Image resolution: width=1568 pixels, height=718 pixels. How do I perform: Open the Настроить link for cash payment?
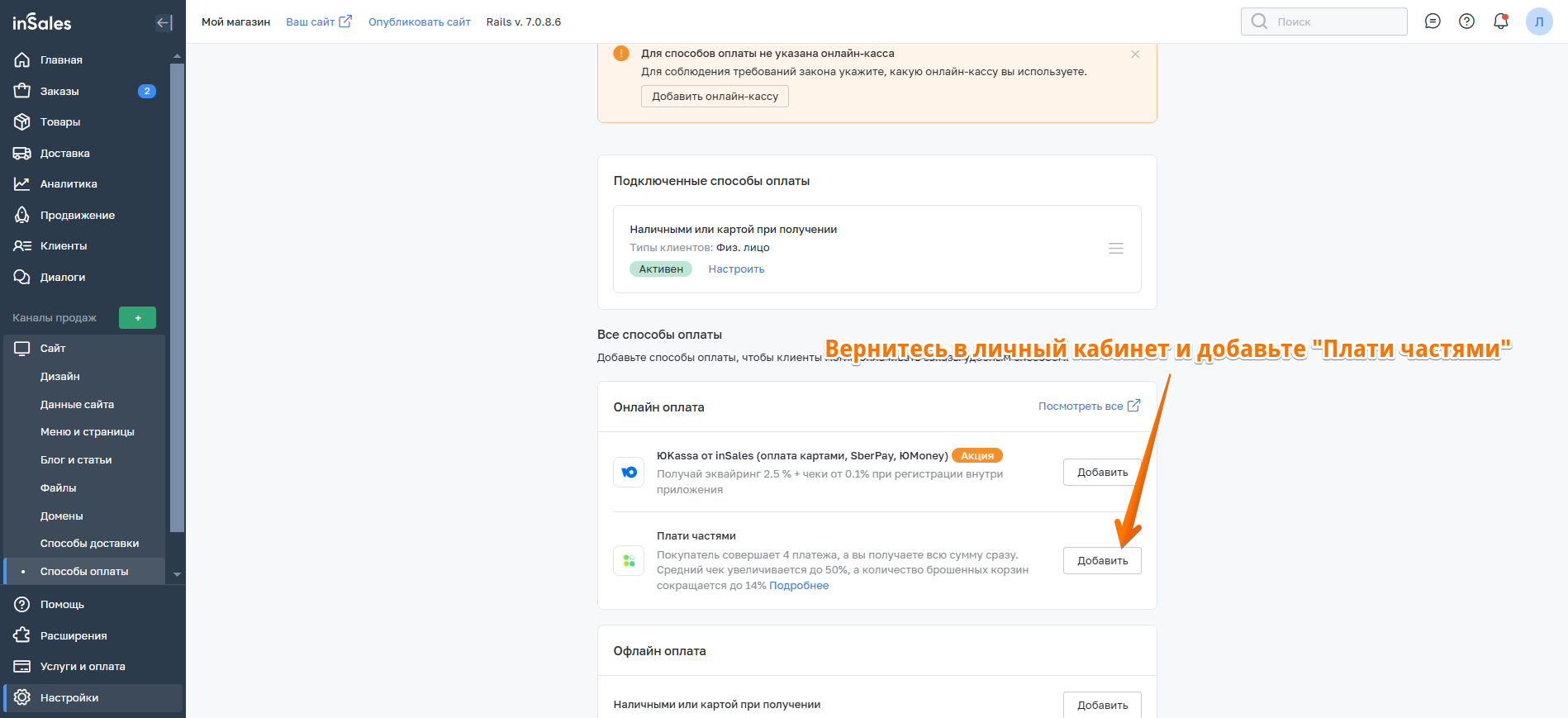click(x=736, y=269)
